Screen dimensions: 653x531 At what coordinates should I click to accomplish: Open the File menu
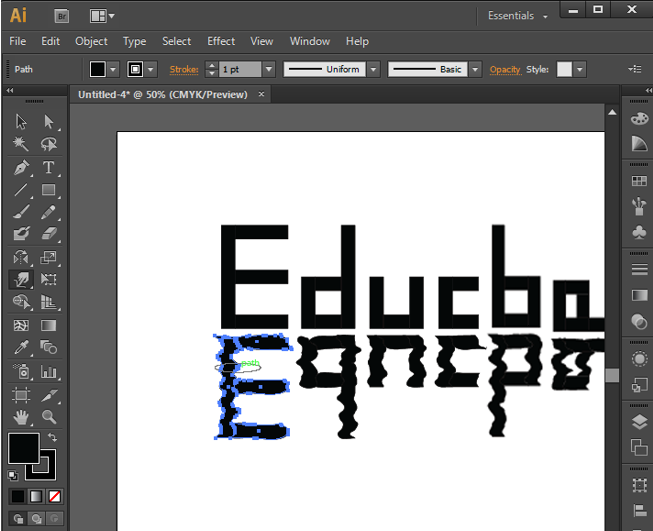[17, 41]
